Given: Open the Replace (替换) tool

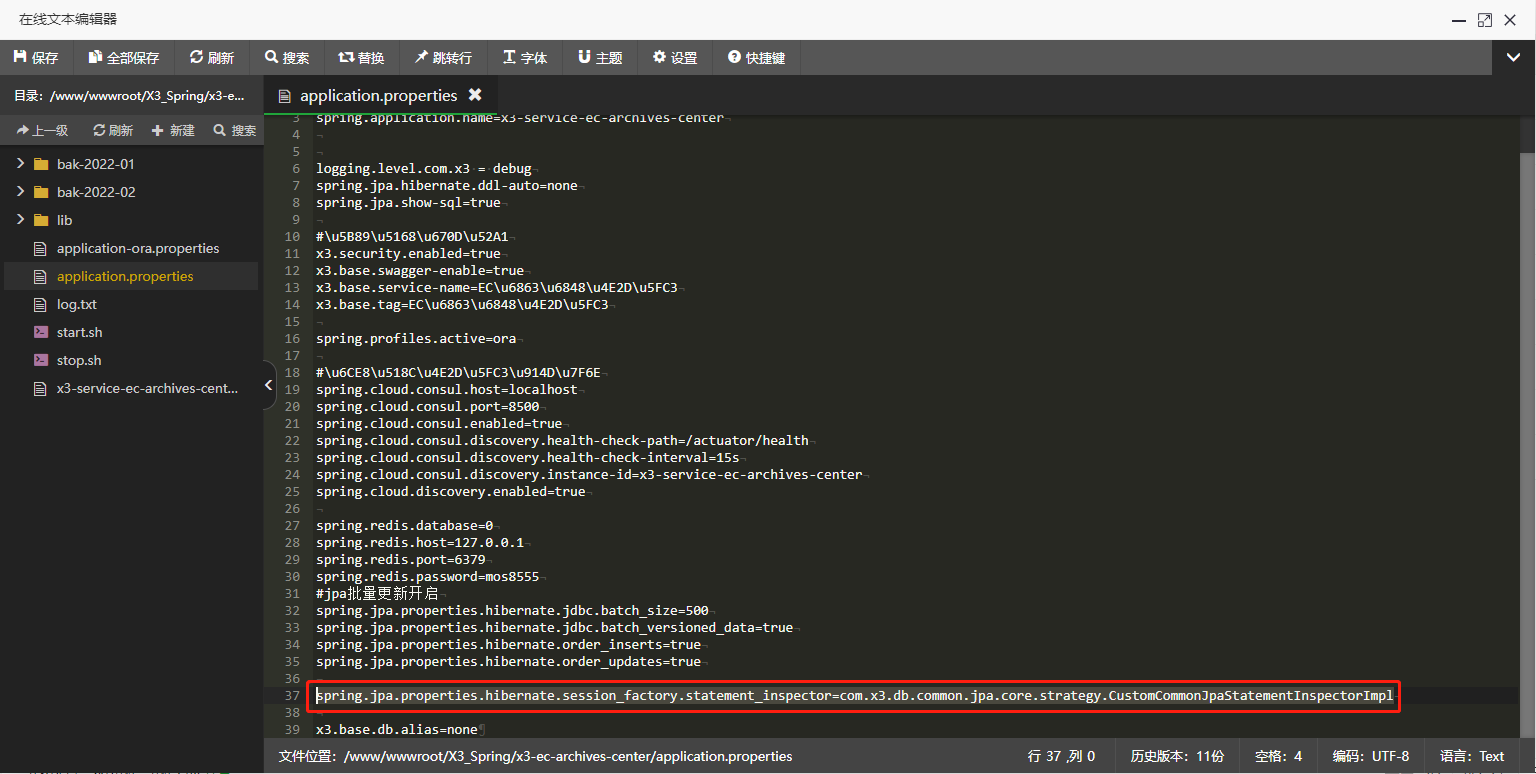Looking at the screenshot, I should coord(361,58).
